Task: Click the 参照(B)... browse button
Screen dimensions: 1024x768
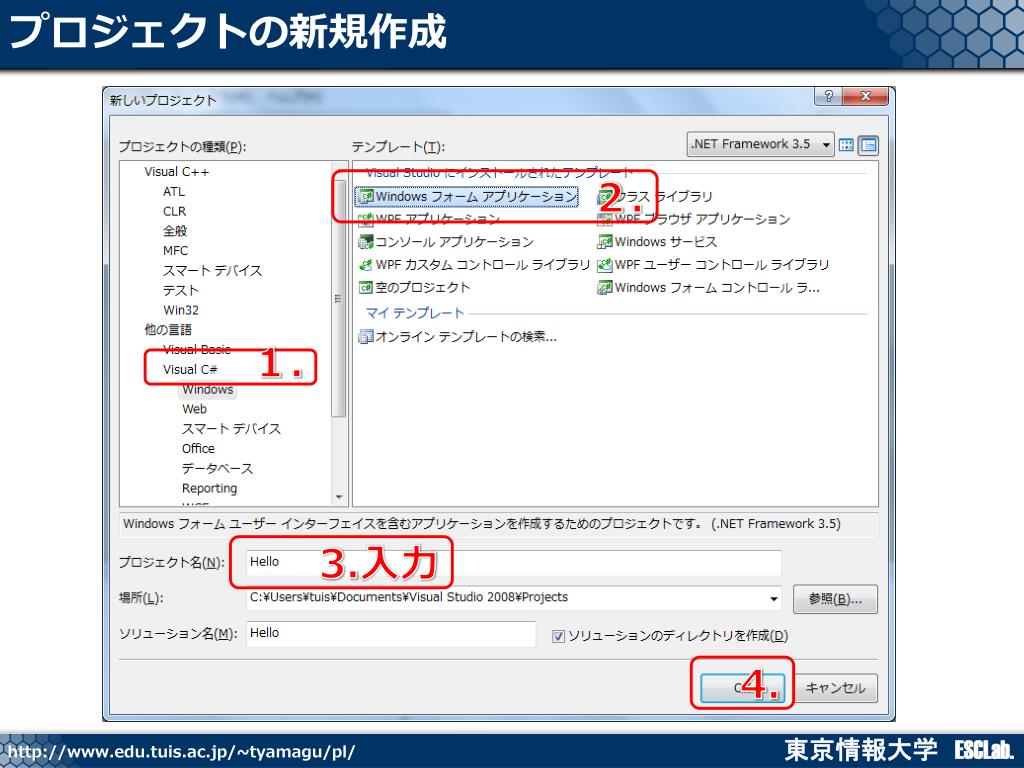Action: tap(835, 599)
